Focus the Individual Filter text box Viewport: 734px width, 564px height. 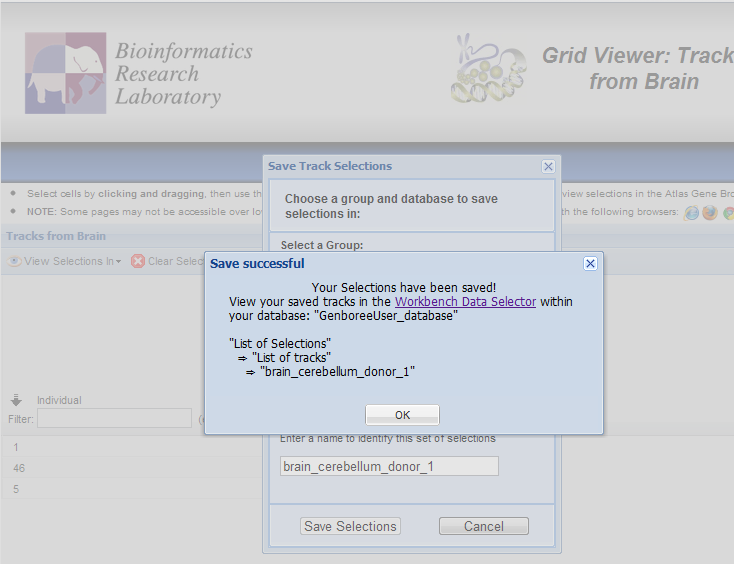coord(114,418)
